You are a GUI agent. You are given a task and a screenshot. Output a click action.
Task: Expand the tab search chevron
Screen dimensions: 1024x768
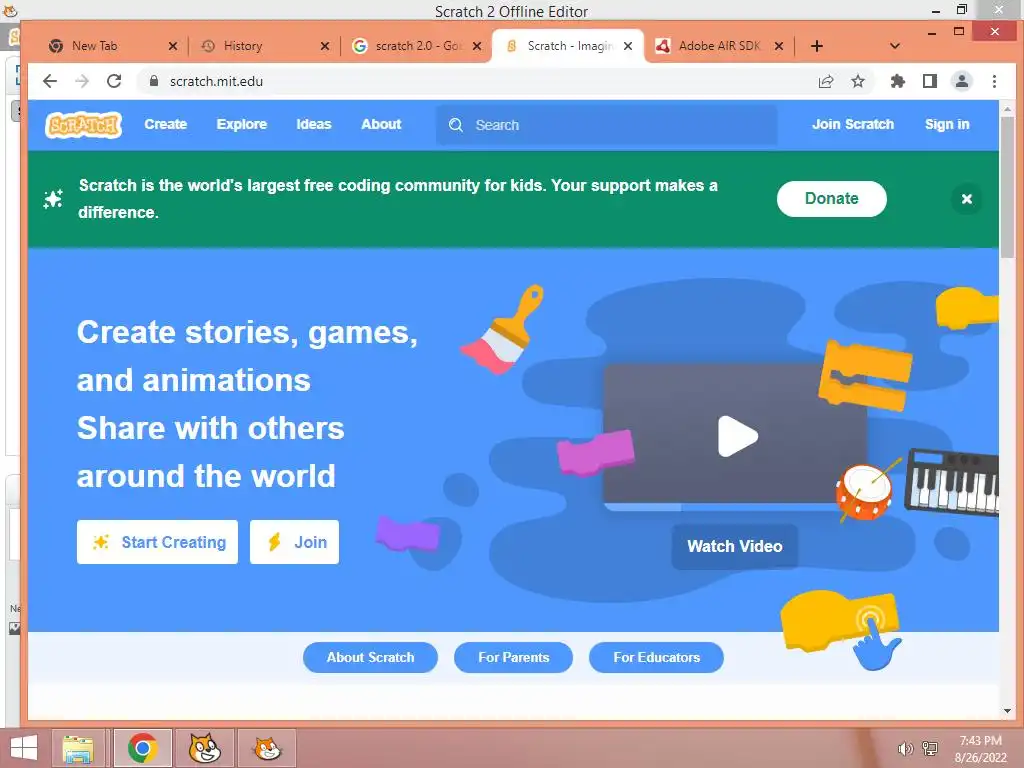(x=895, y=46)
